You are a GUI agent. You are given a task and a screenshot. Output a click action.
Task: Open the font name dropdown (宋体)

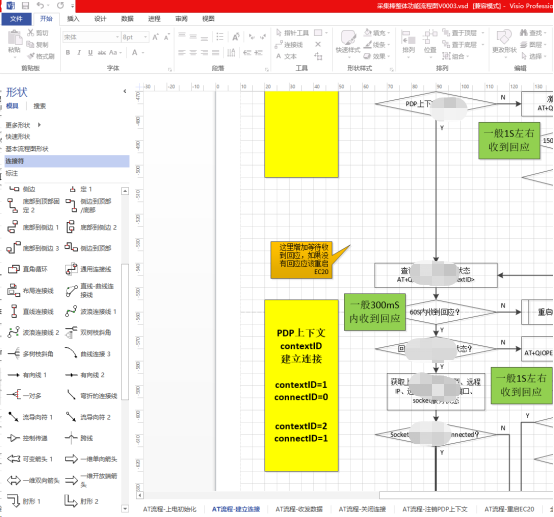[117, 37]
